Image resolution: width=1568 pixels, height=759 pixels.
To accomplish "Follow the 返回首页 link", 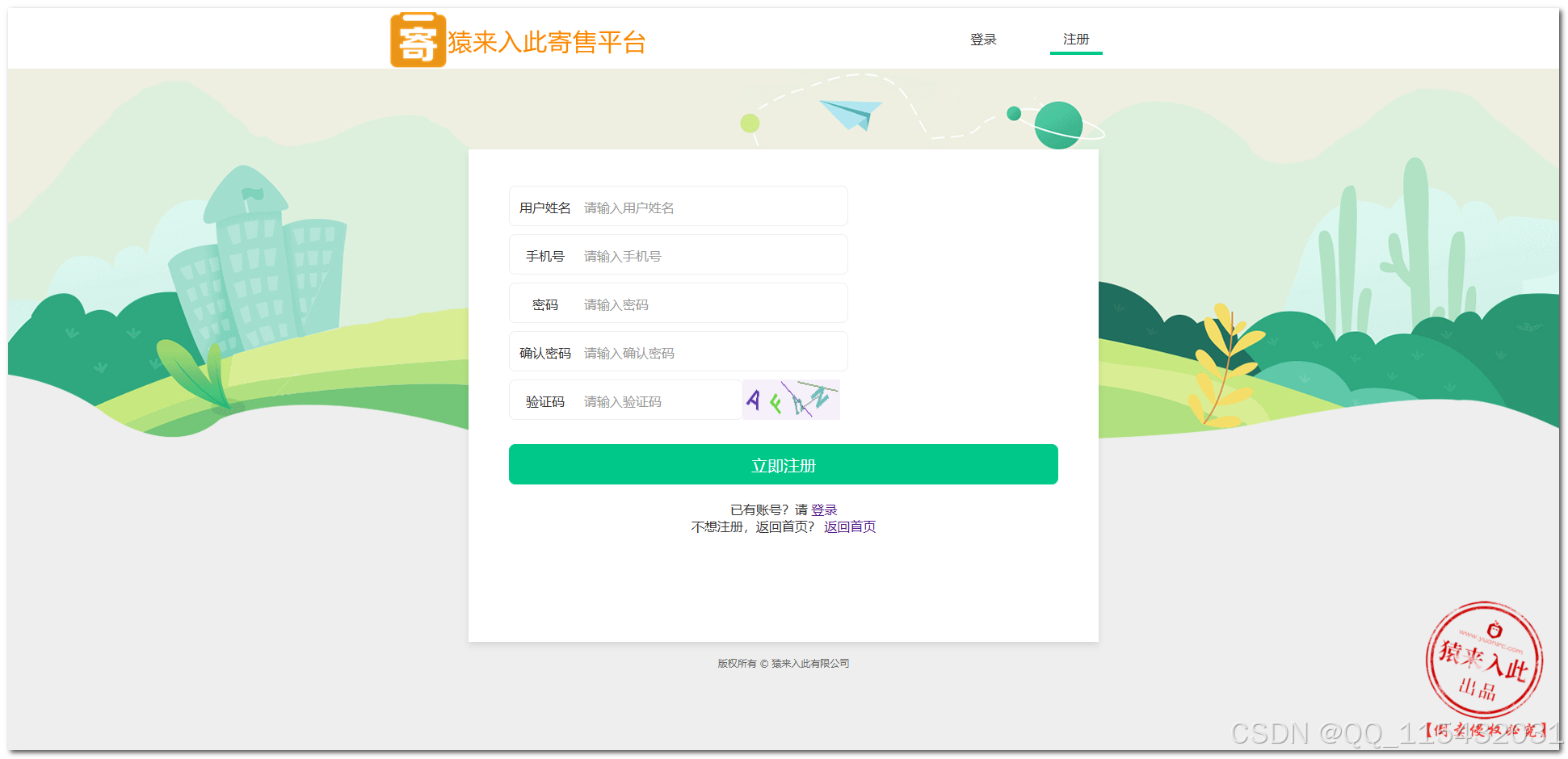I will pyautogui.click(x=850, y=526).
